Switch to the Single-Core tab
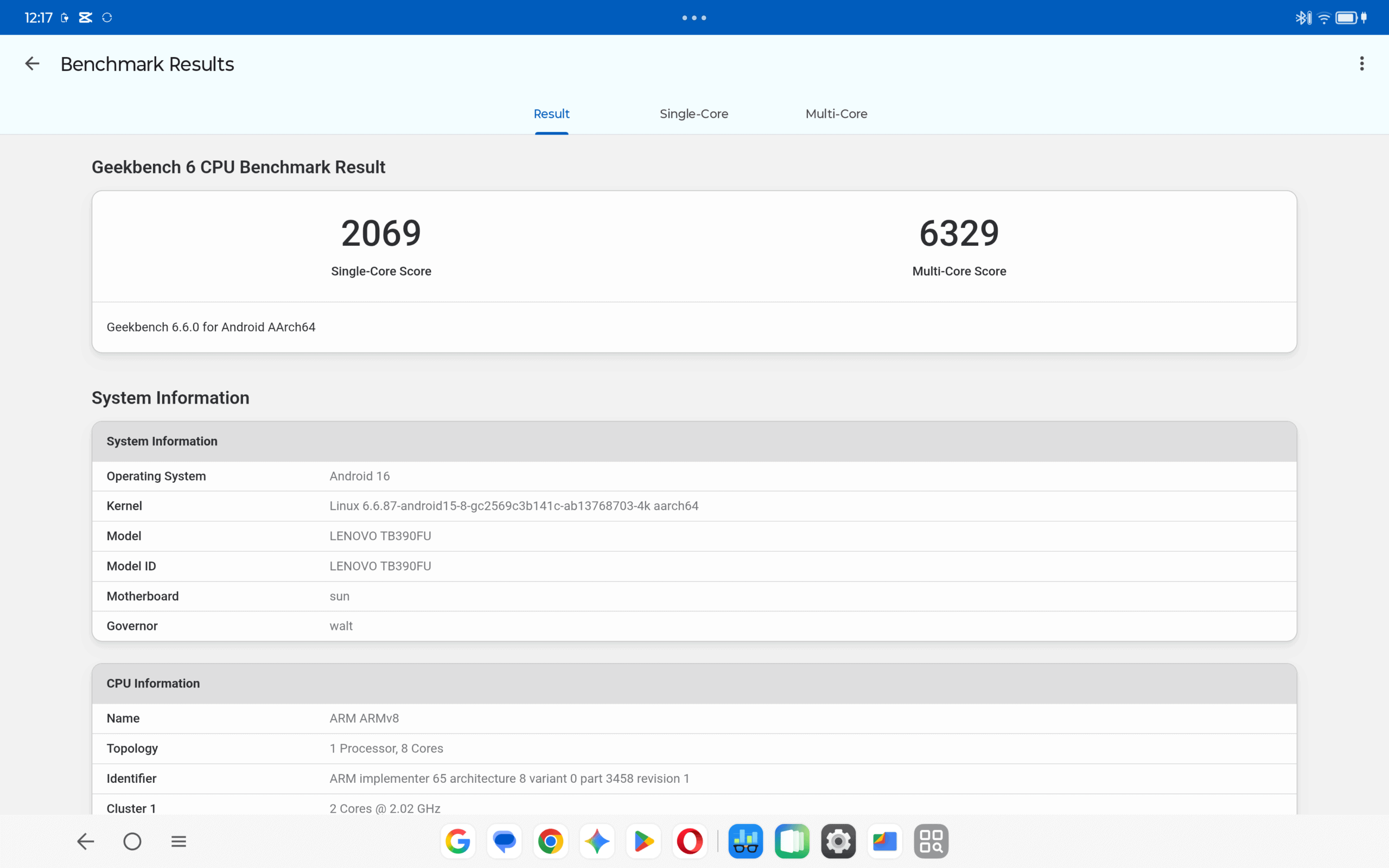This screenshot has height=868, width=1389. (693, 114)
